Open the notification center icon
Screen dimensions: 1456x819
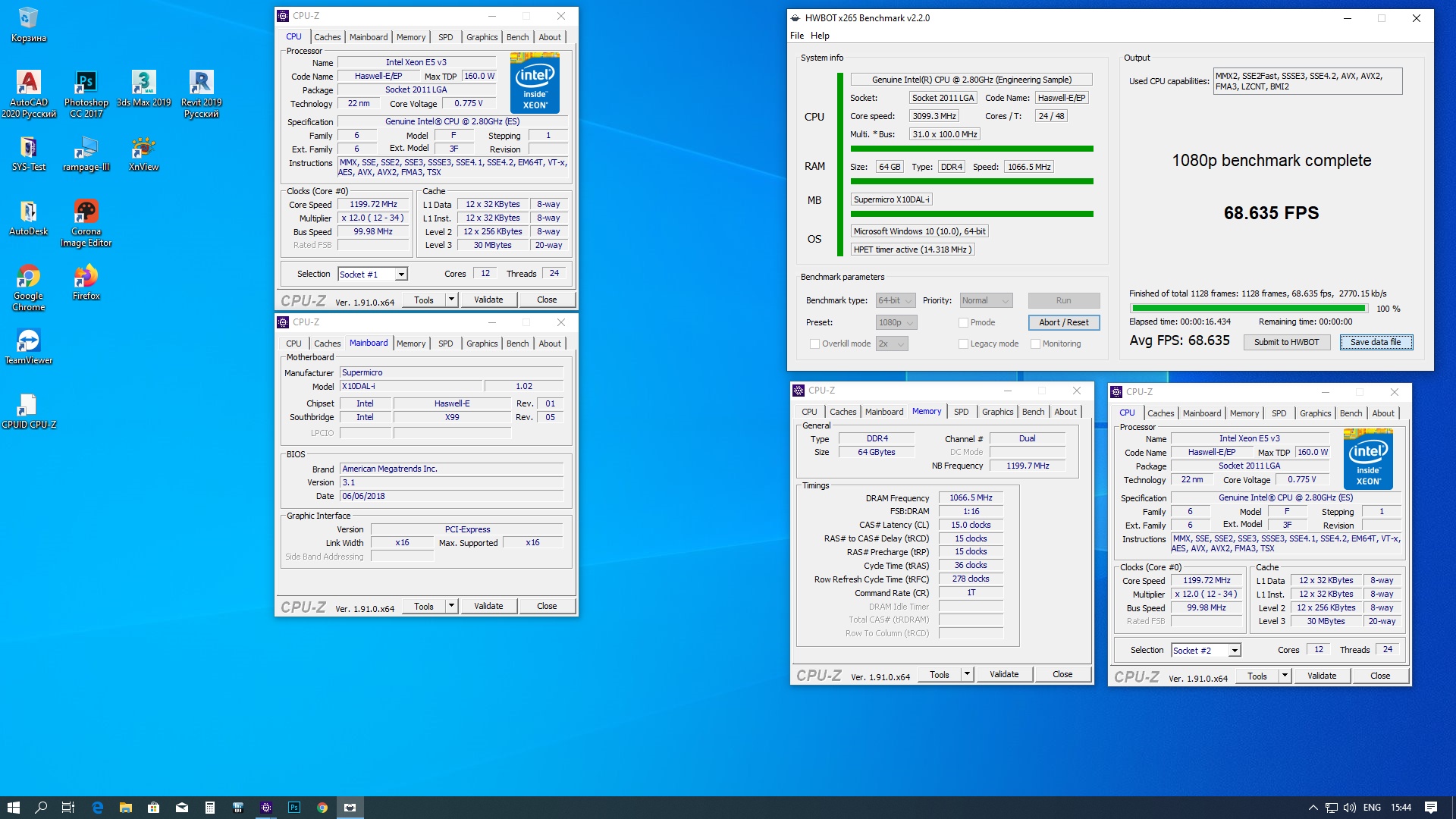pyautogui.click(x=1431, y=808)
